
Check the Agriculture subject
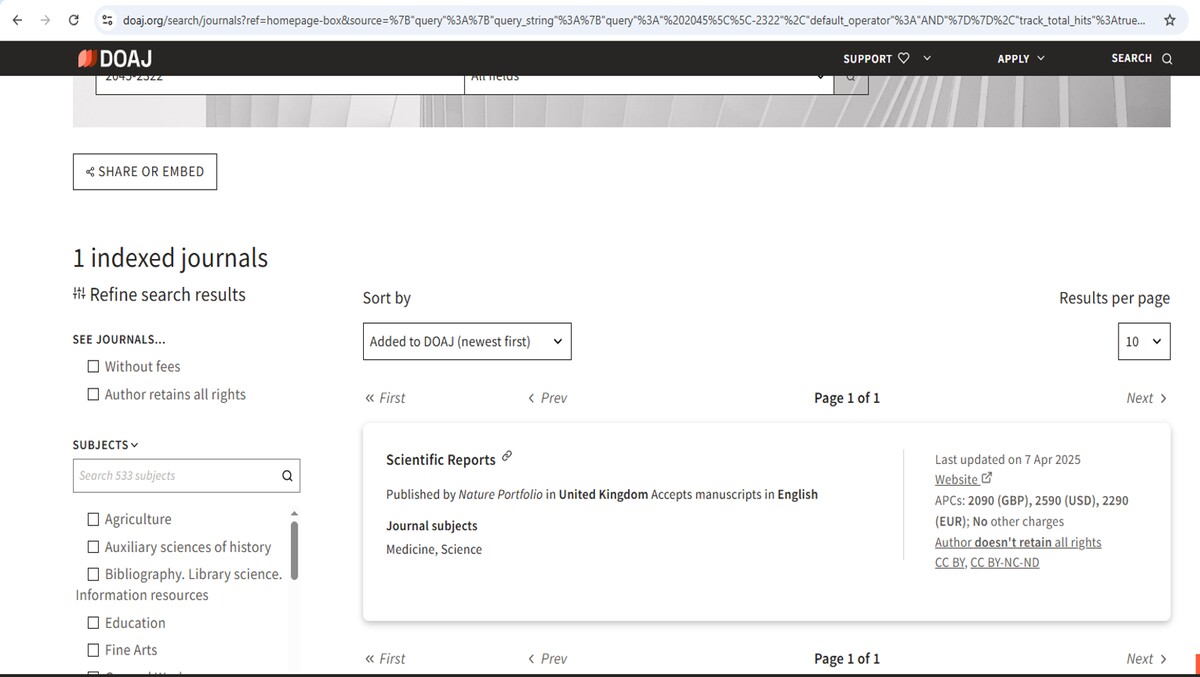[x=93, y=519]
